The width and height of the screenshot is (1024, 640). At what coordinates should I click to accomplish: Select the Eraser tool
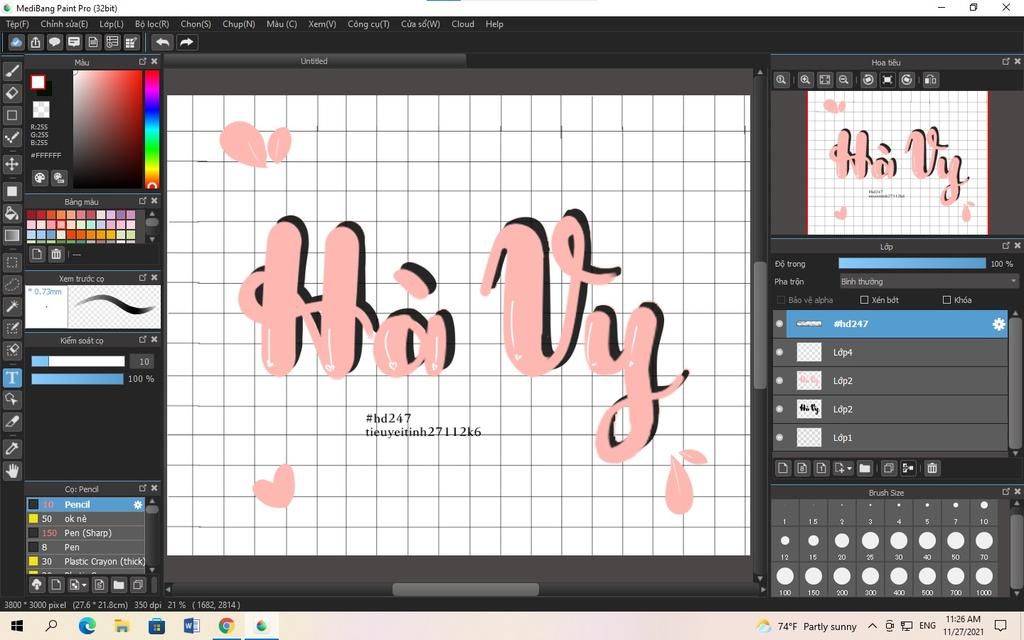click(x=12, y=93)
